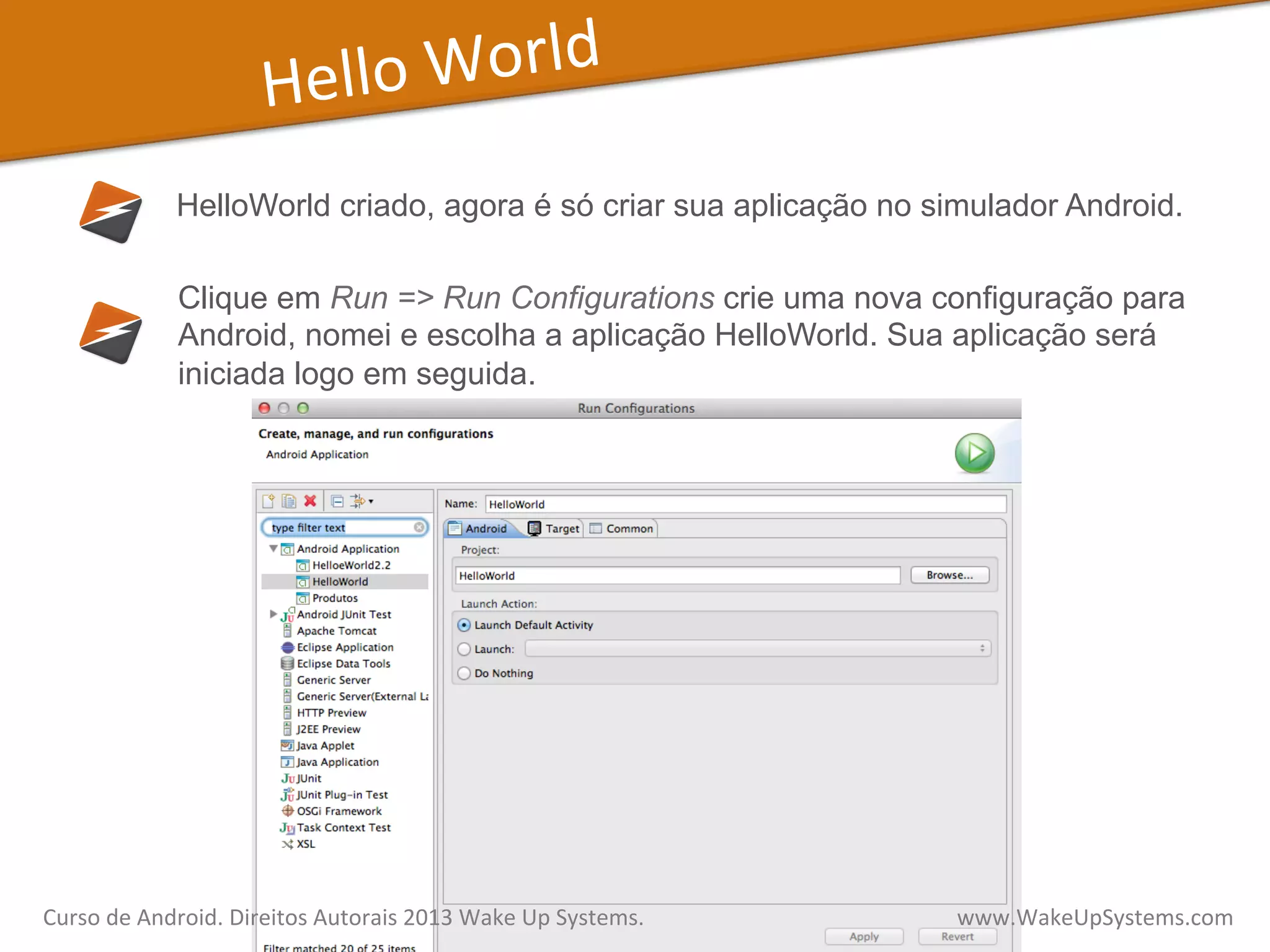Switch to the Target tab
Image resolution: width=1270 pixels, height=952 pixels.
[x=554, y=529]
